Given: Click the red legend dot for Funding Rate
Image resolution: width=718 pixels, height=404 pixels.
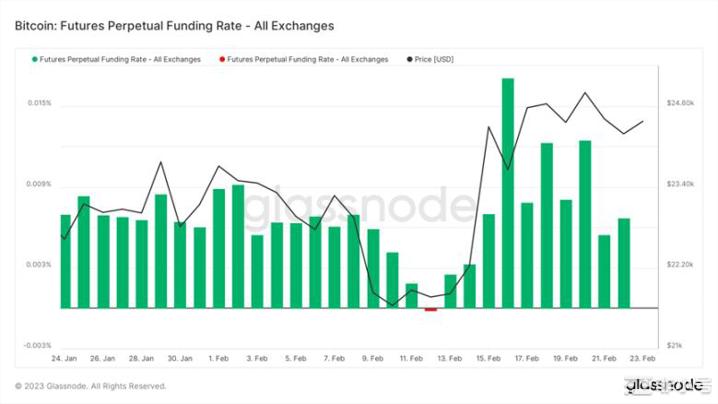Looking at the screenshot, I should pyautogui.click(x=222, y=60).
